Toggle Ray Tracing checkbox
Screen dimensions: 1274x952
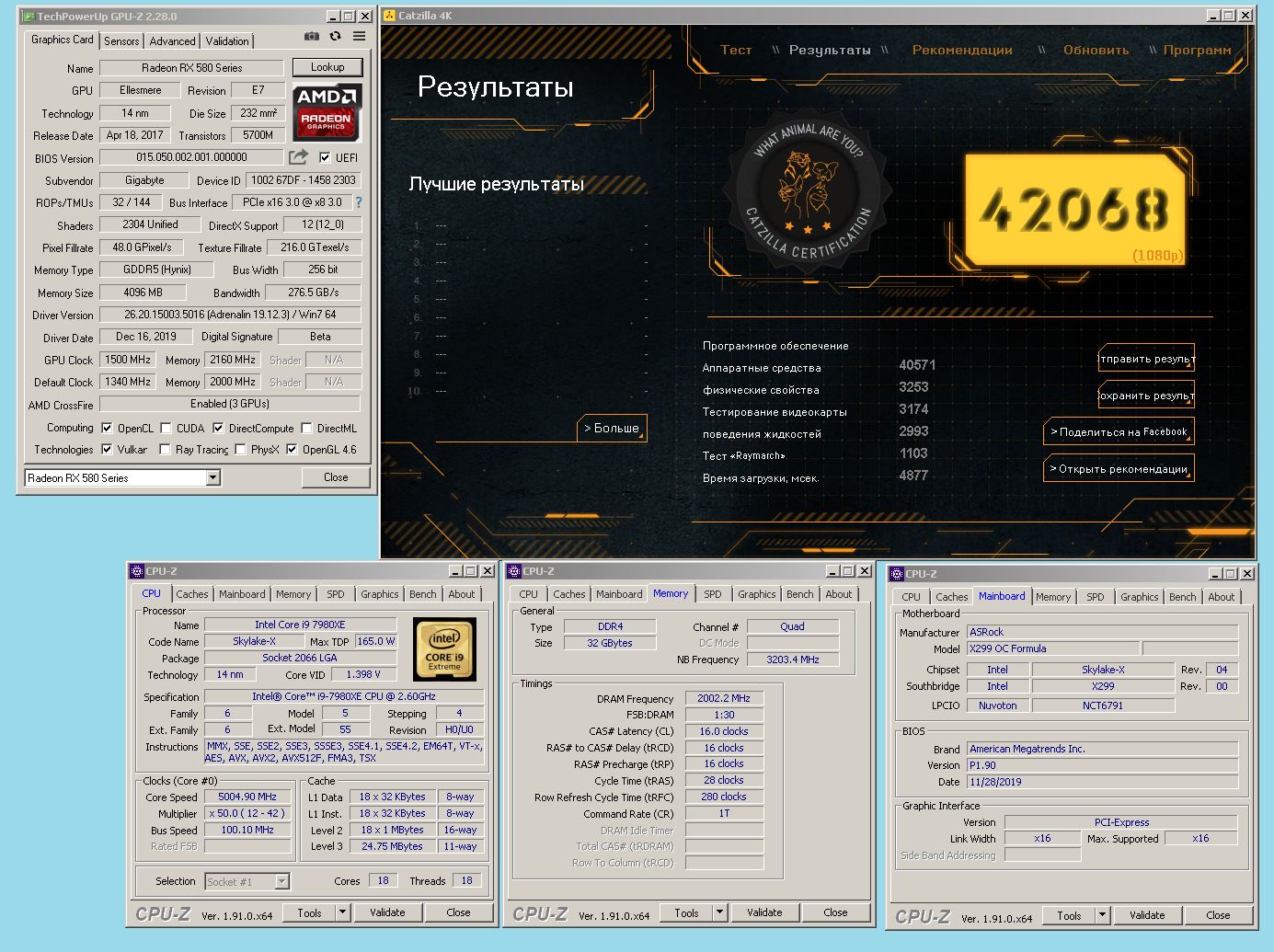(x=165, y=449)
